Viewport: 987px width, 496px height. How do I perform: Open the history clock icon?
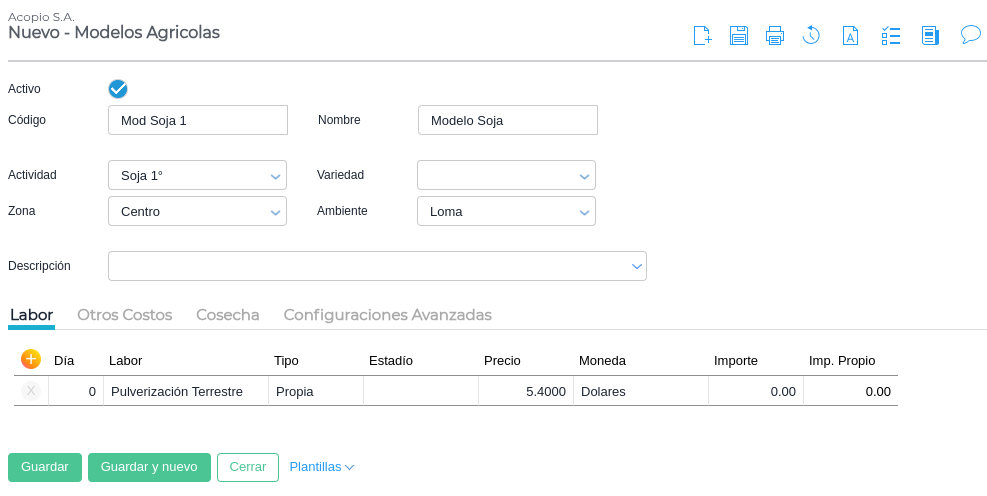pyautogui.click(x=811, y=36)
